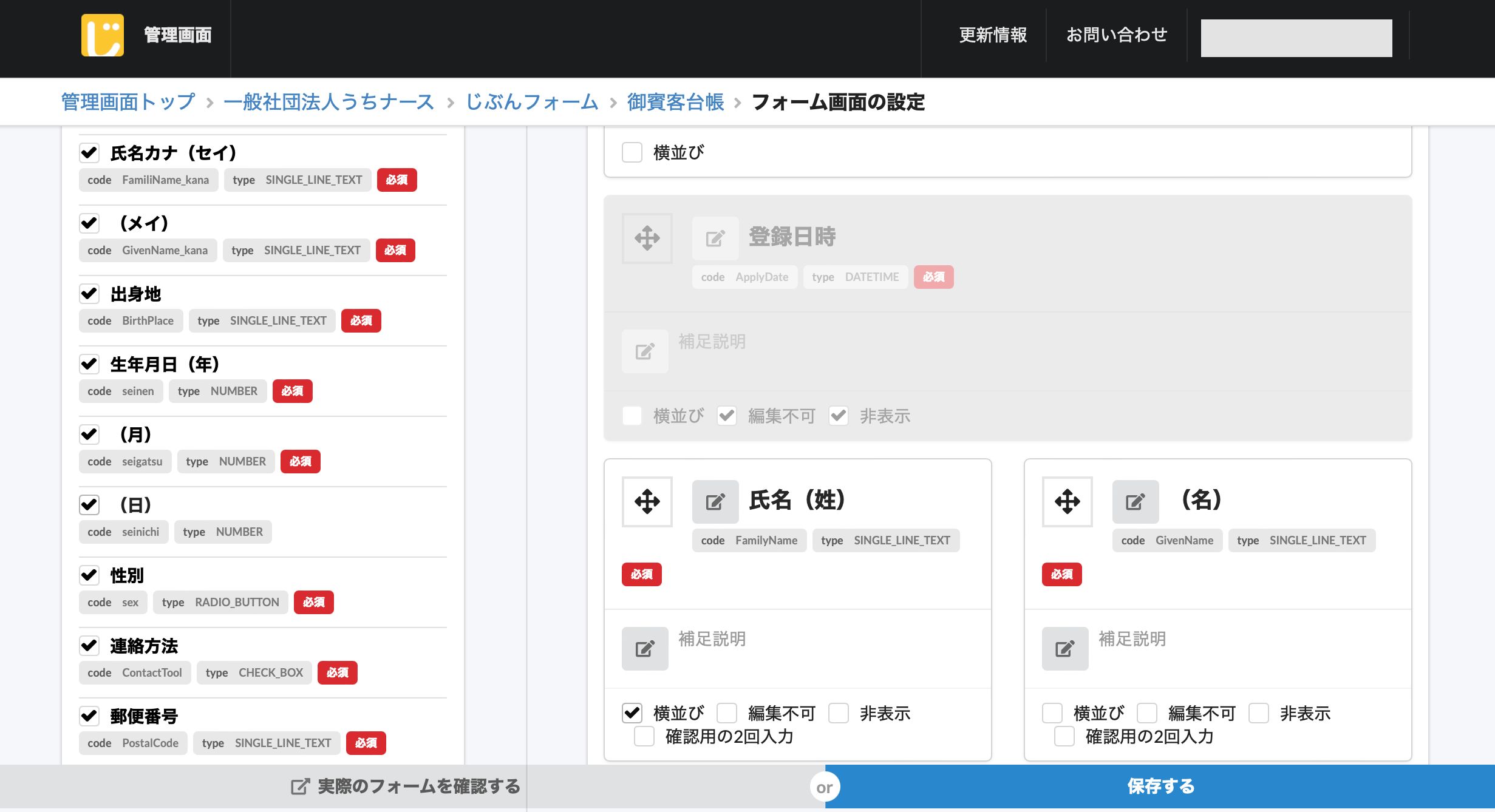1495x812 pixels.
Task: Click the edit pencil icon next to 氏名（姓）
Action: (715, 502)
